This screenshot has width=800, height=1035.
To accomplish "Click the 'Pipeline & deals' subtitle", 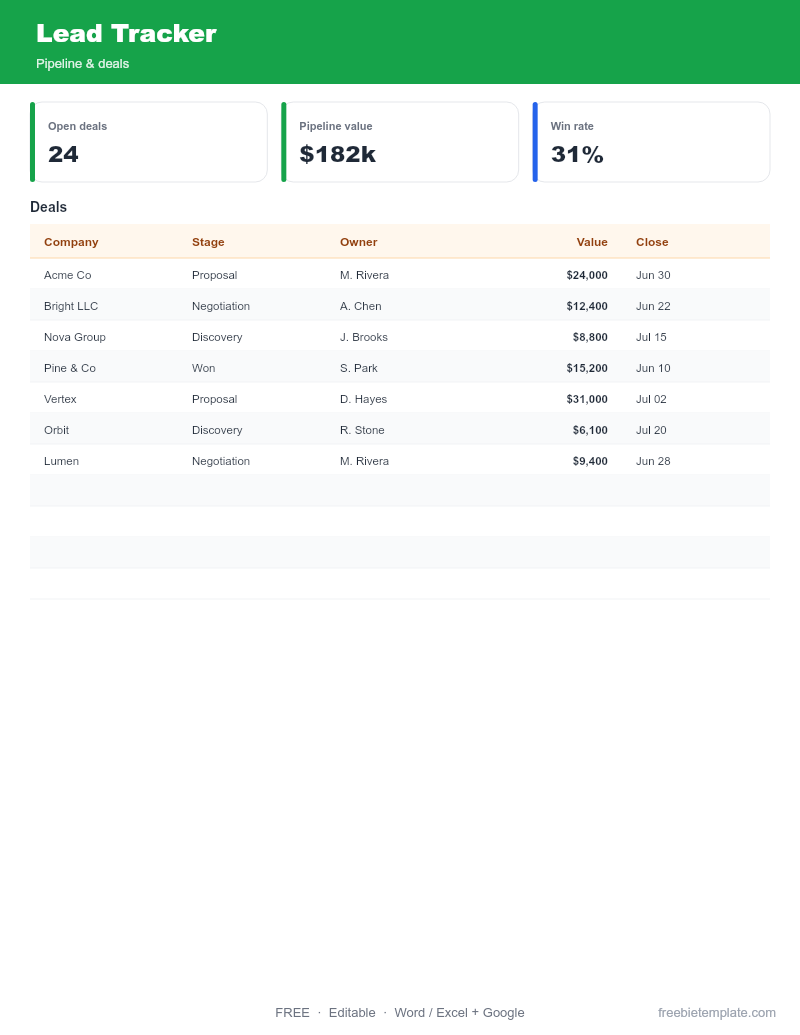I will click(x=83, y=64).
